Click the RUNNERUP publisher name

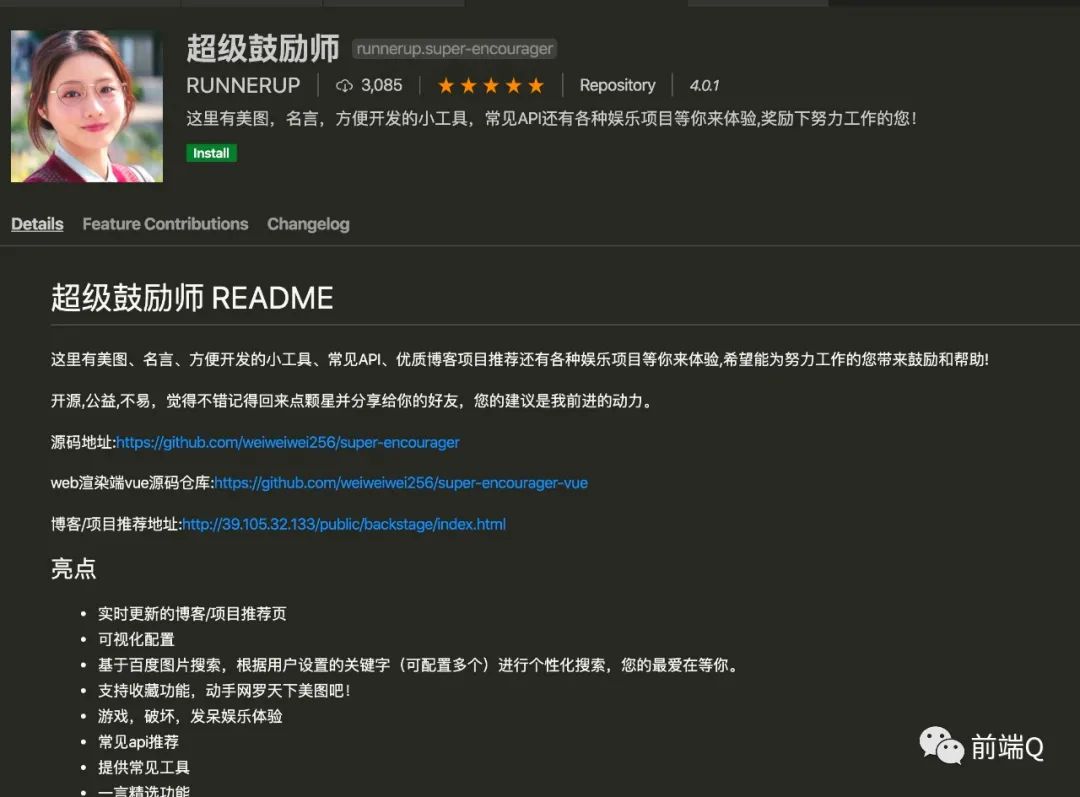pyautogui.click(x=243, y=85)
